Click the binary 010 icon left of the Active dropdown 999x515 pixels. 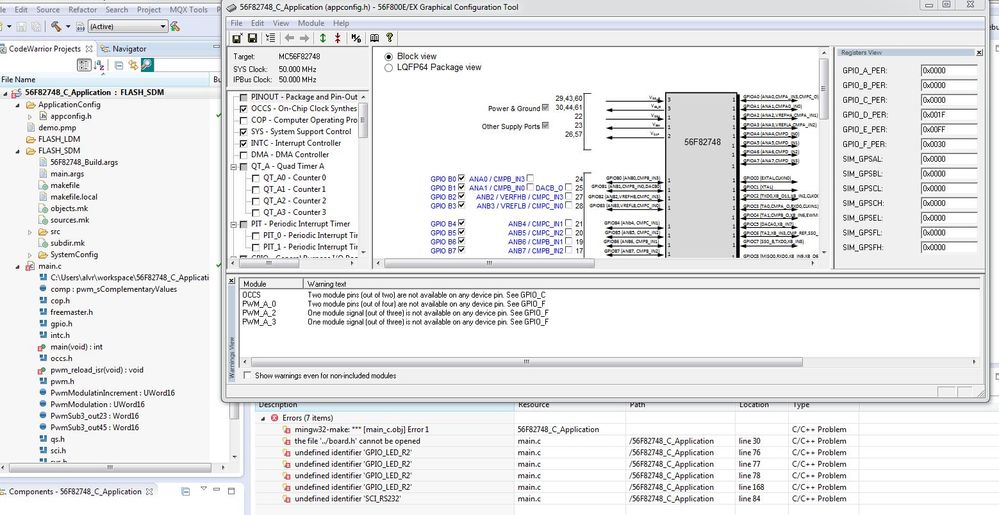pyautogui.click(x=80, y=26)
